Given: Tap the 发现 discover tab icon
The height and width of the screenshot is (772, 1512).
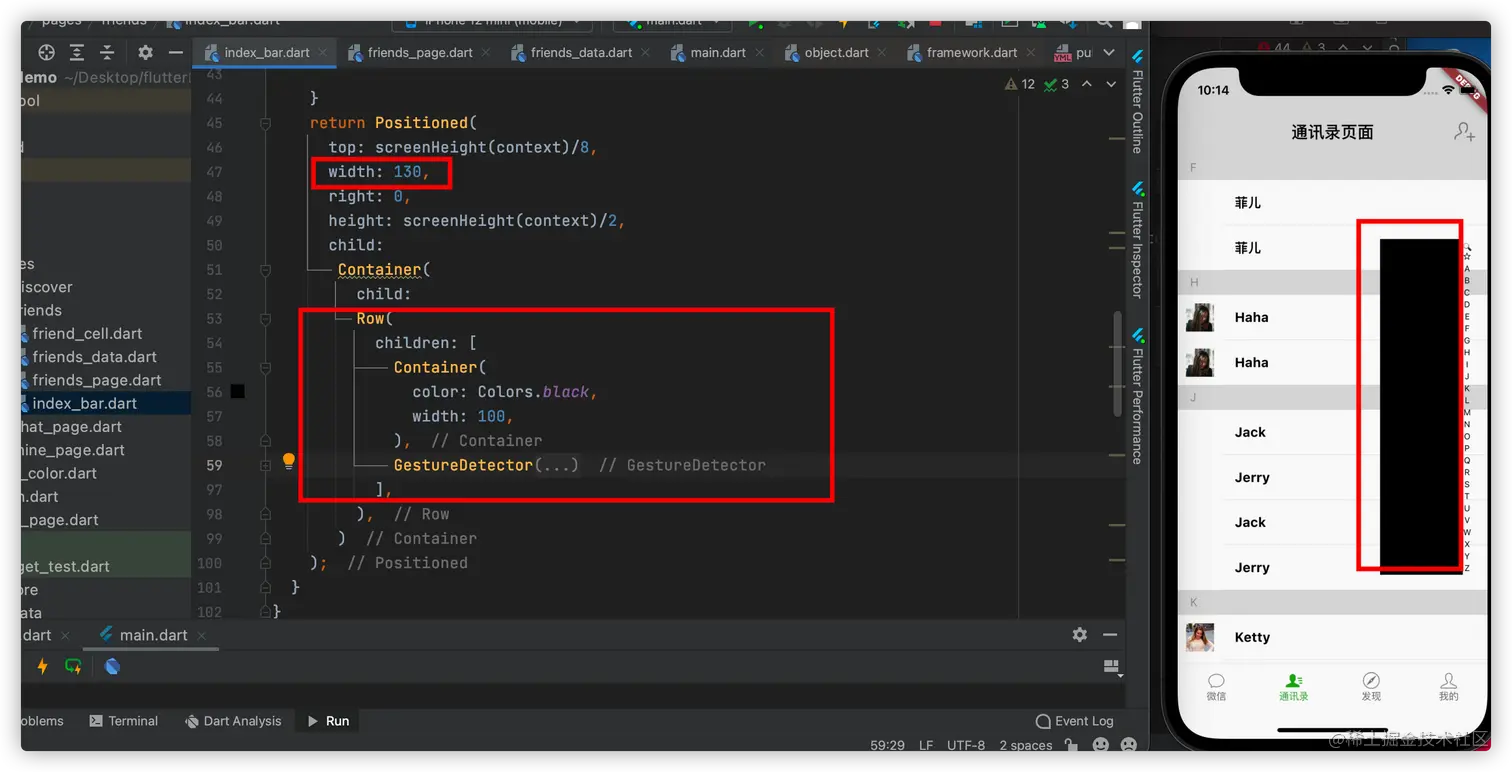Looking at the screenshot, I should click(1371, 681).
